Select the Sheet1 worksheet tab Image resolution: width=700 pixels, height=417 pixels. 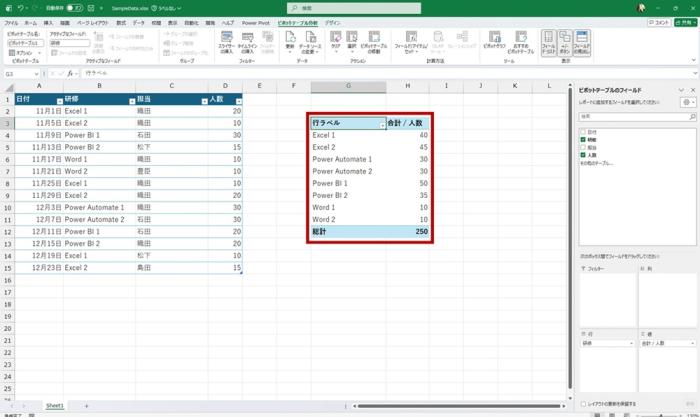[x=55, y=405]
